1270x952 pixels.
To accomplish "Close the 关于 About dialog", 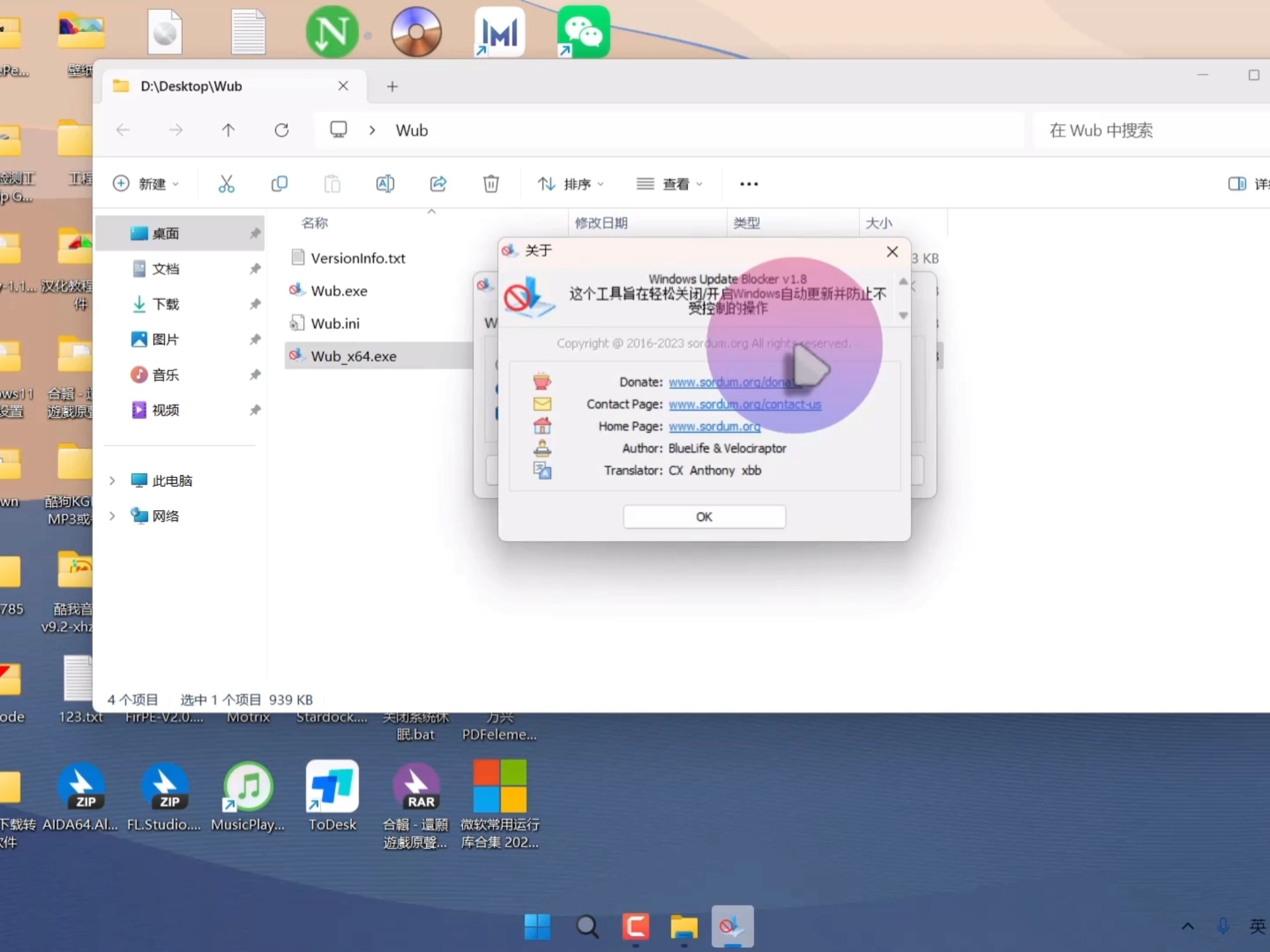I will pyautogui.click(x=892, y=251).
